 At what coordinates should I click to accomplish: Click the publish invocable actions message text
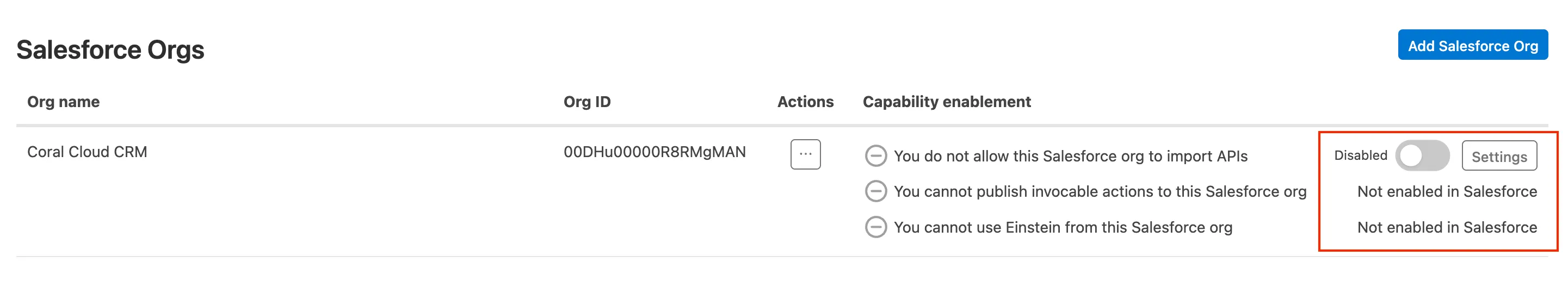1100,191
